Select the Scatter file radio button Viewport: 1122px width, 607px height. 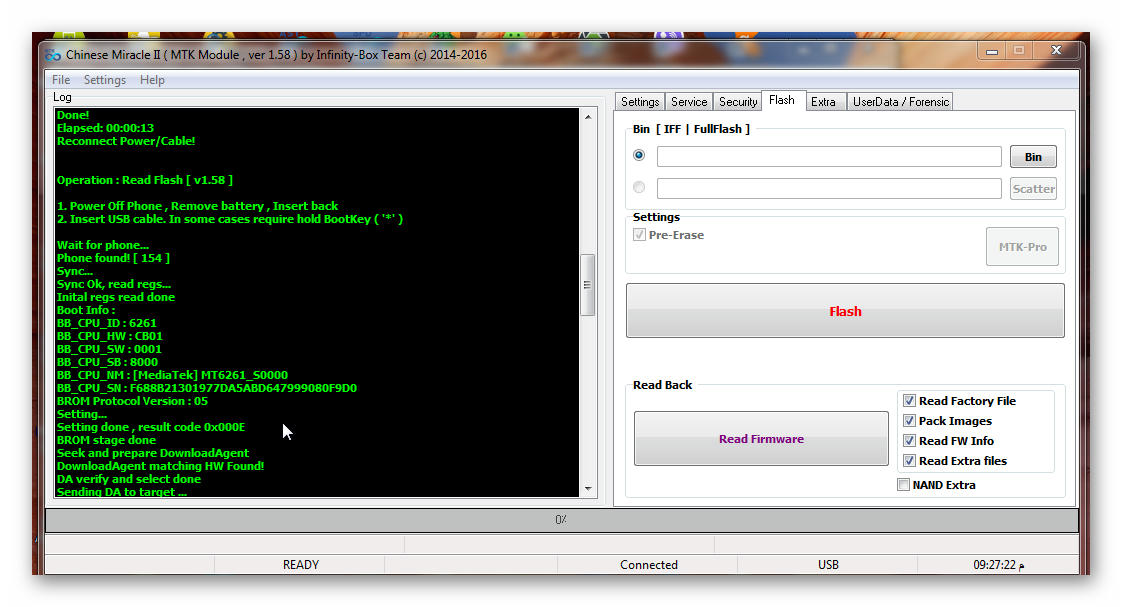639,188
